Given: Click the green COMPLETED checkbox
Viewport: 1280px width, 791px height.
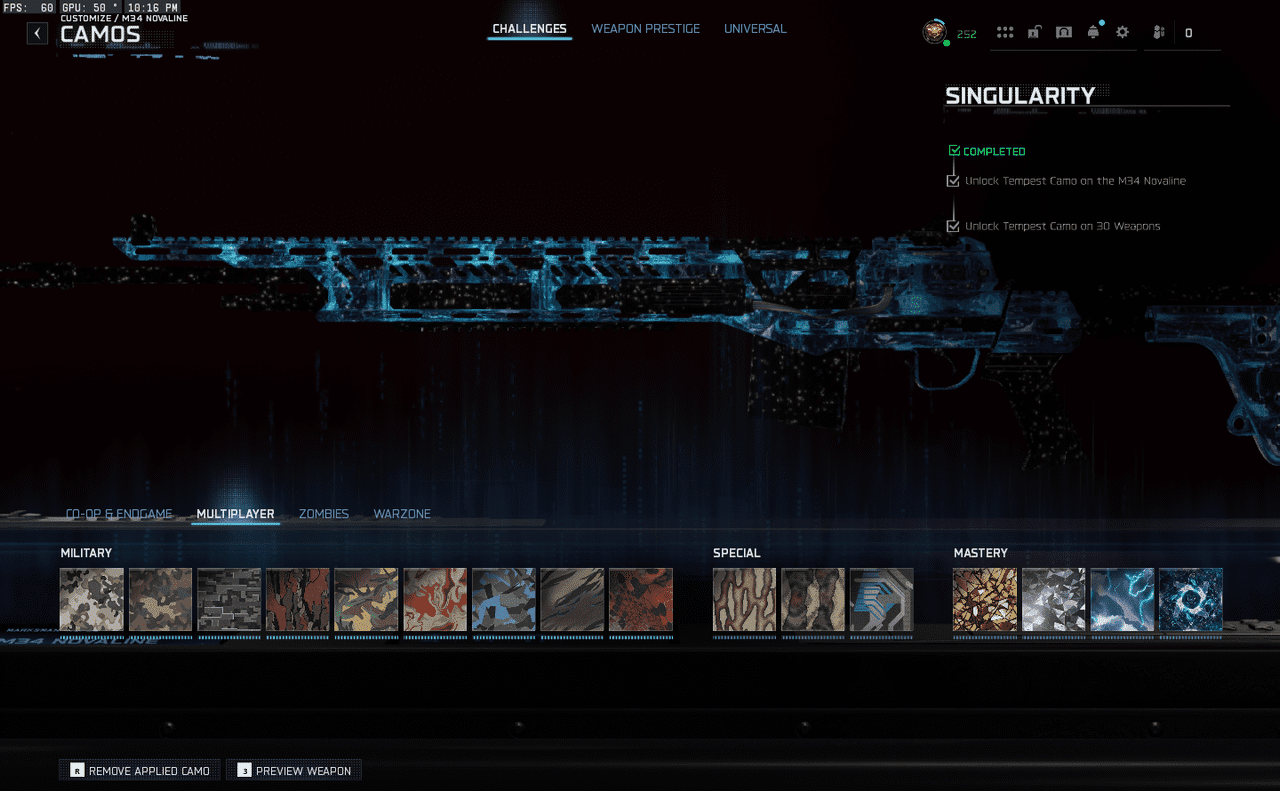Looking at the screenshot, I should (954, 151).
